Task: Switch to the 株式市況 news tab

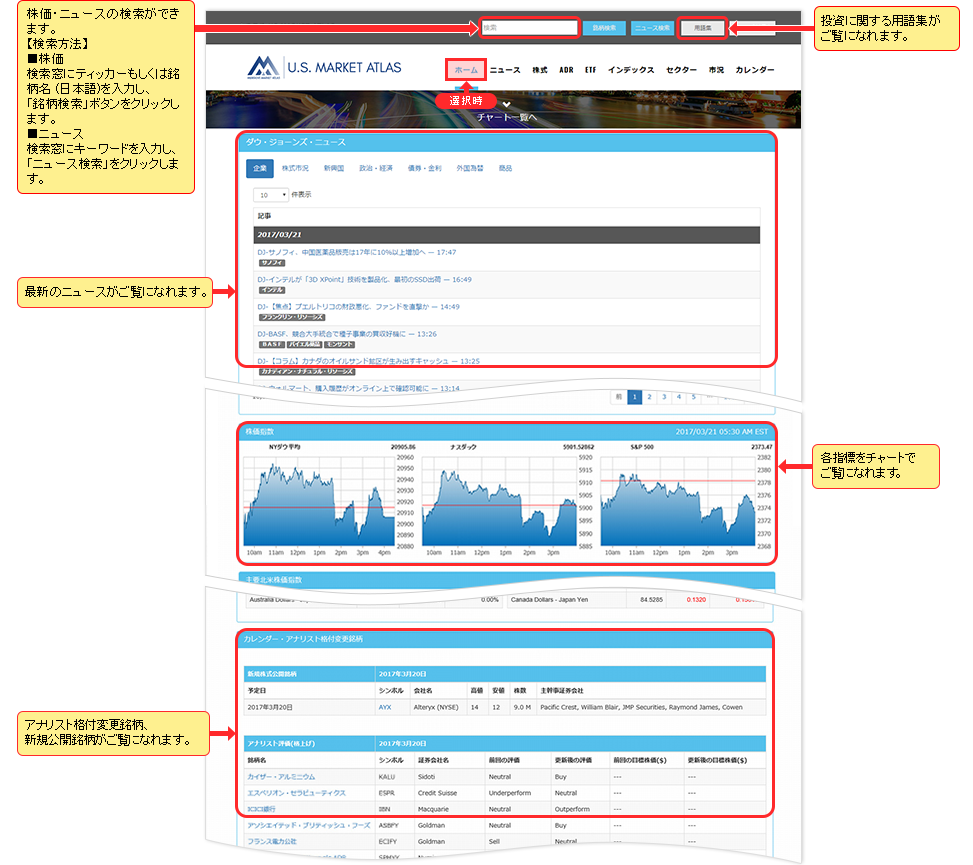Action: coord(295,168)
